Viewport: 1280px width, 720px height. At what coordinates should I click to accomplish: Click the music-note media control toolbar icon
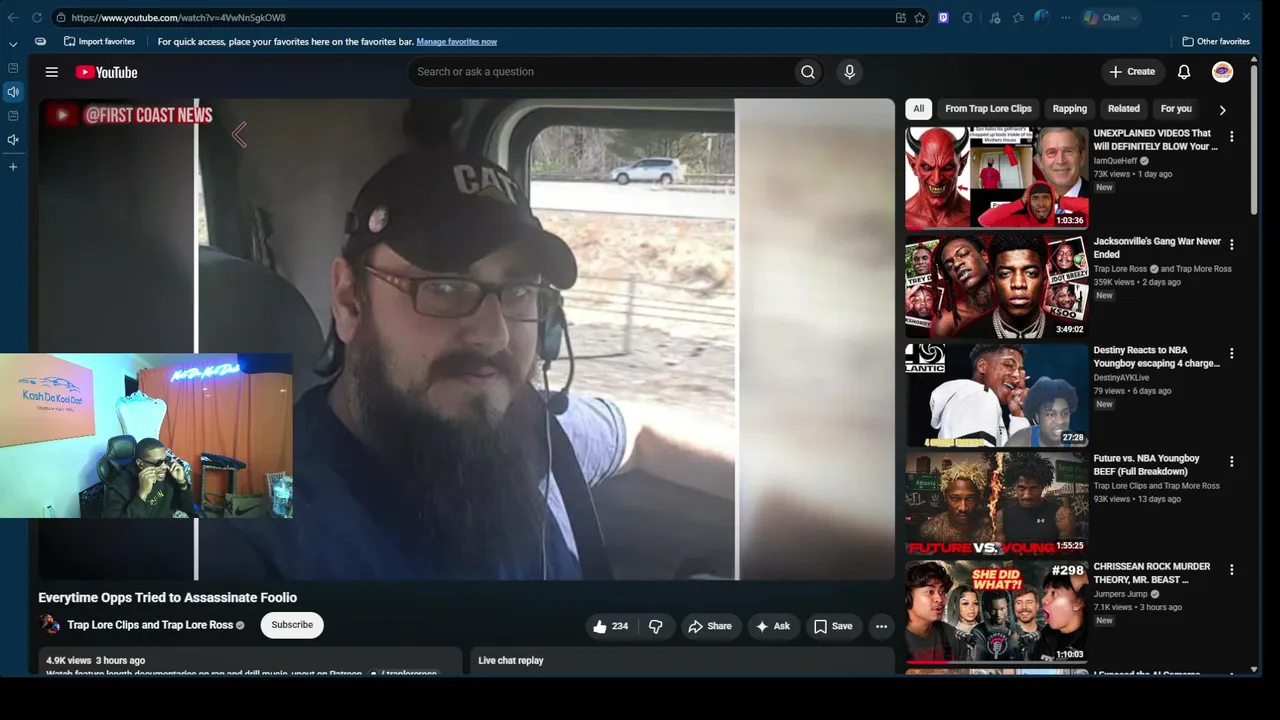pos(994,17)
